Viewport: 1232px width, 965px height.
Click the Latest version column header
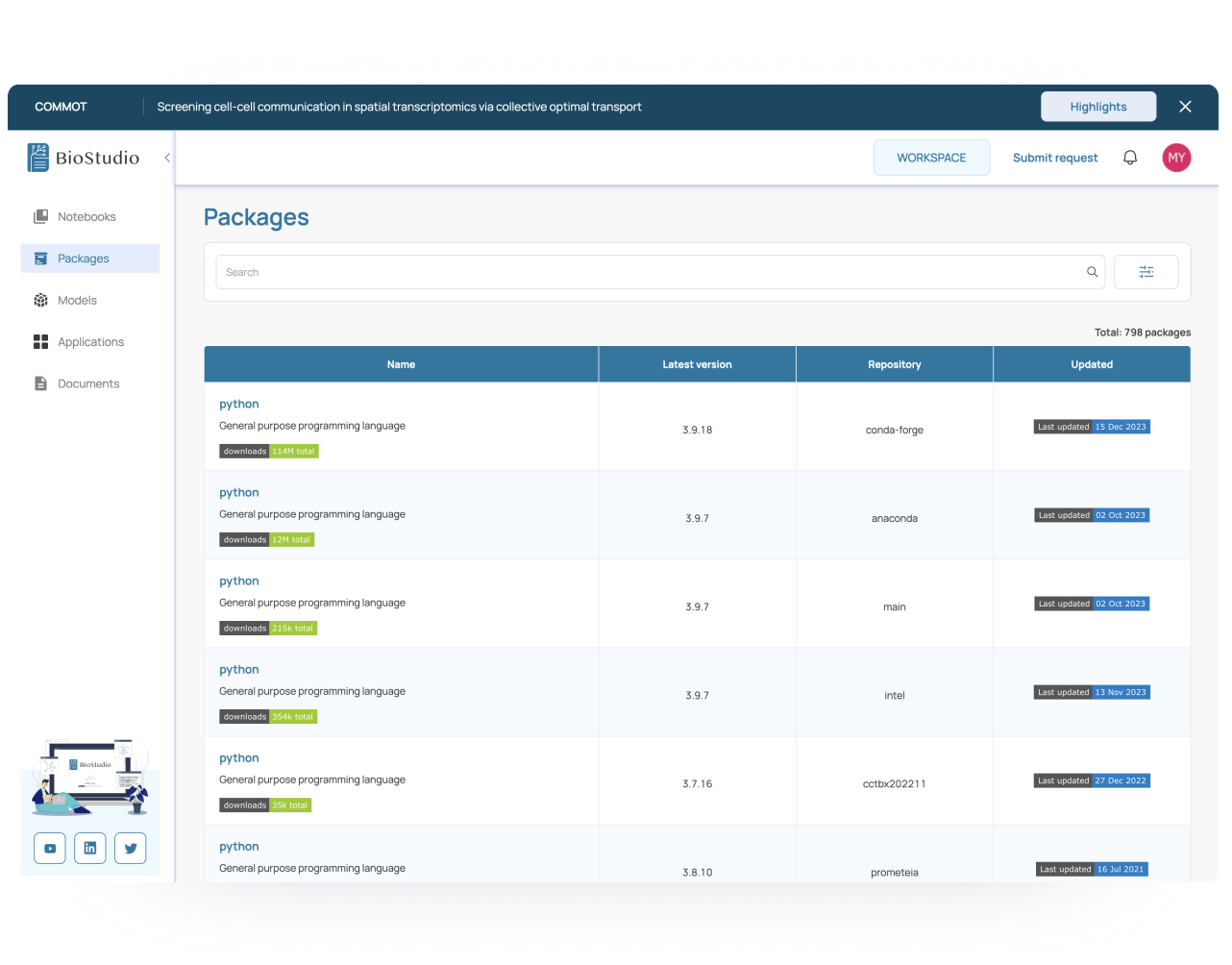697,364
